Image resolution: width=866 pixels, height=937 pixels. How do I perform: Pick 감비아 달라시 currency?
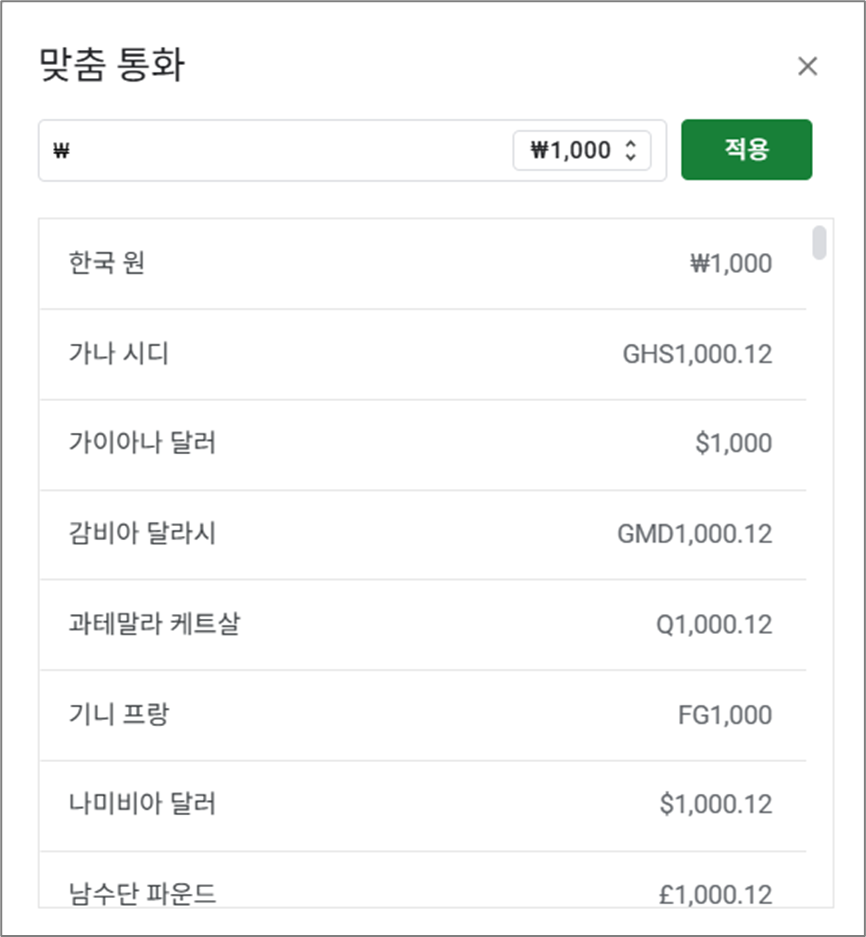coord(423,535)
